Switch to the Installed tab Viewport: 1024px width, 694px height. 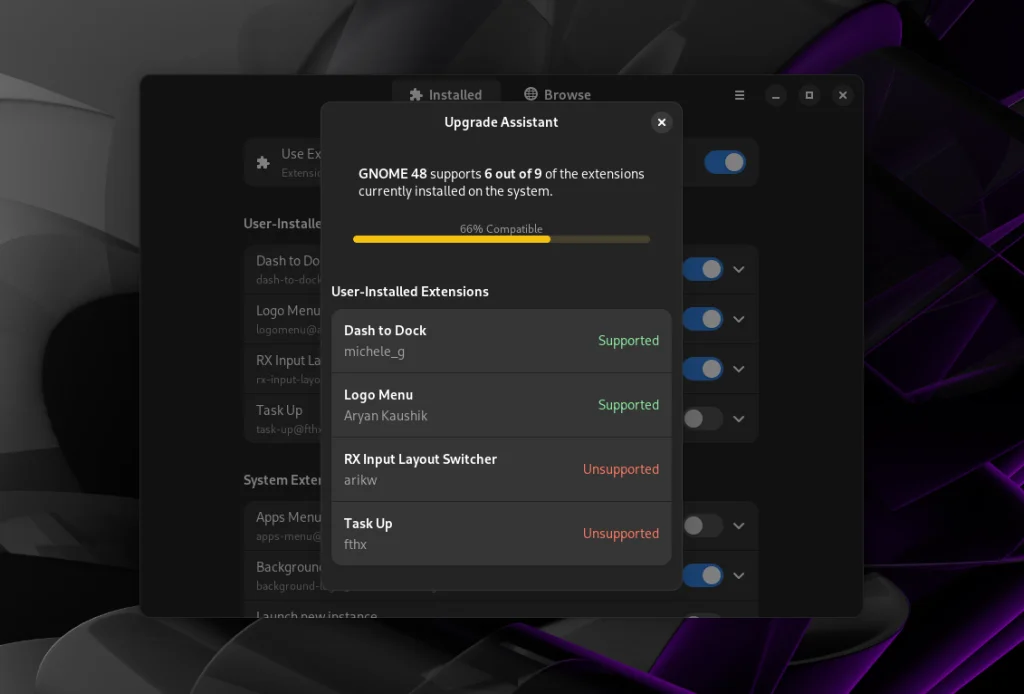coord(446,95)
